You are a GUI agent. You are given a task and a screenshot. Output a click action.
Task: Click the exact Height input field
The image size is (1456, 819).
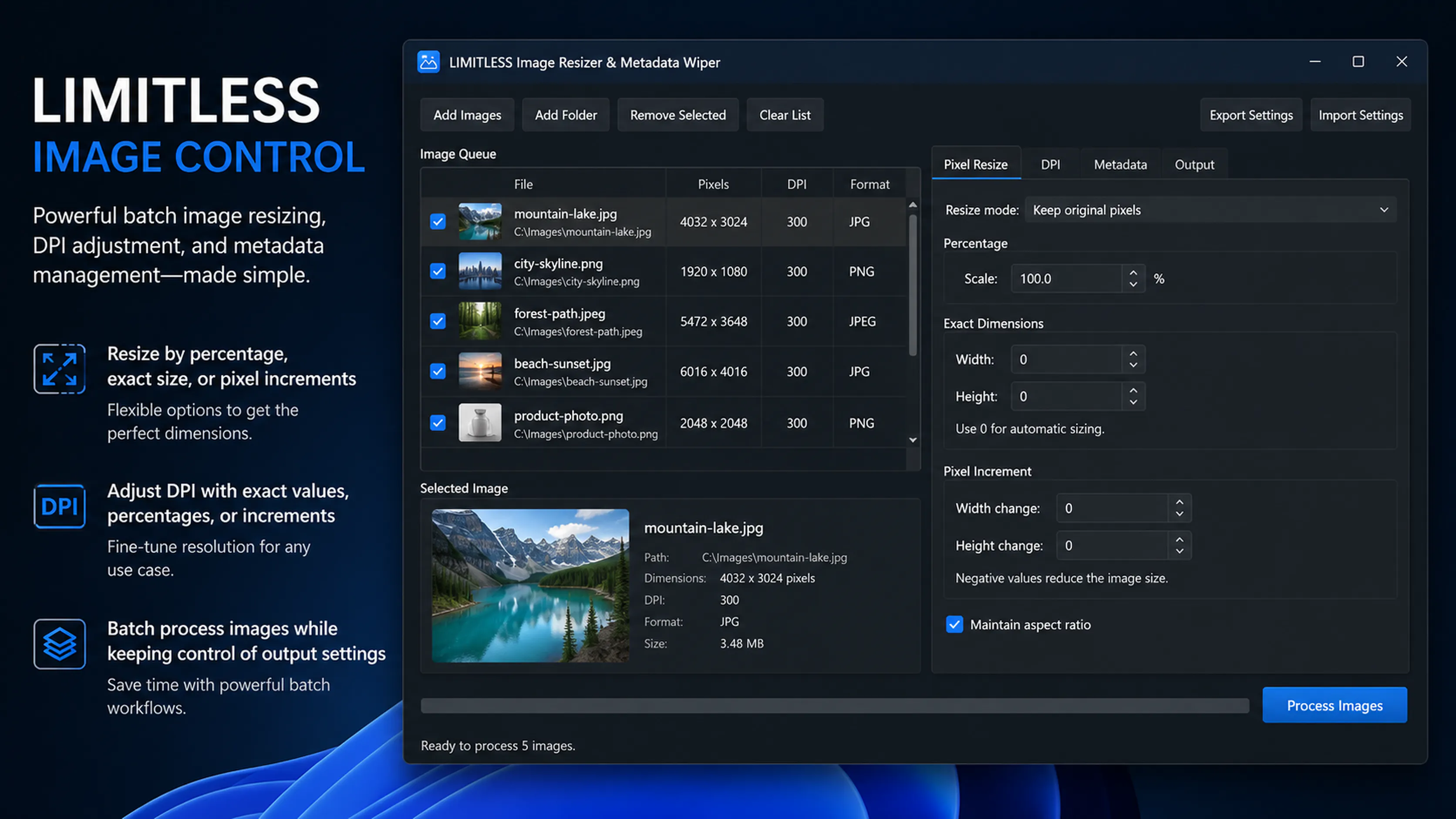coord(1066,396)
